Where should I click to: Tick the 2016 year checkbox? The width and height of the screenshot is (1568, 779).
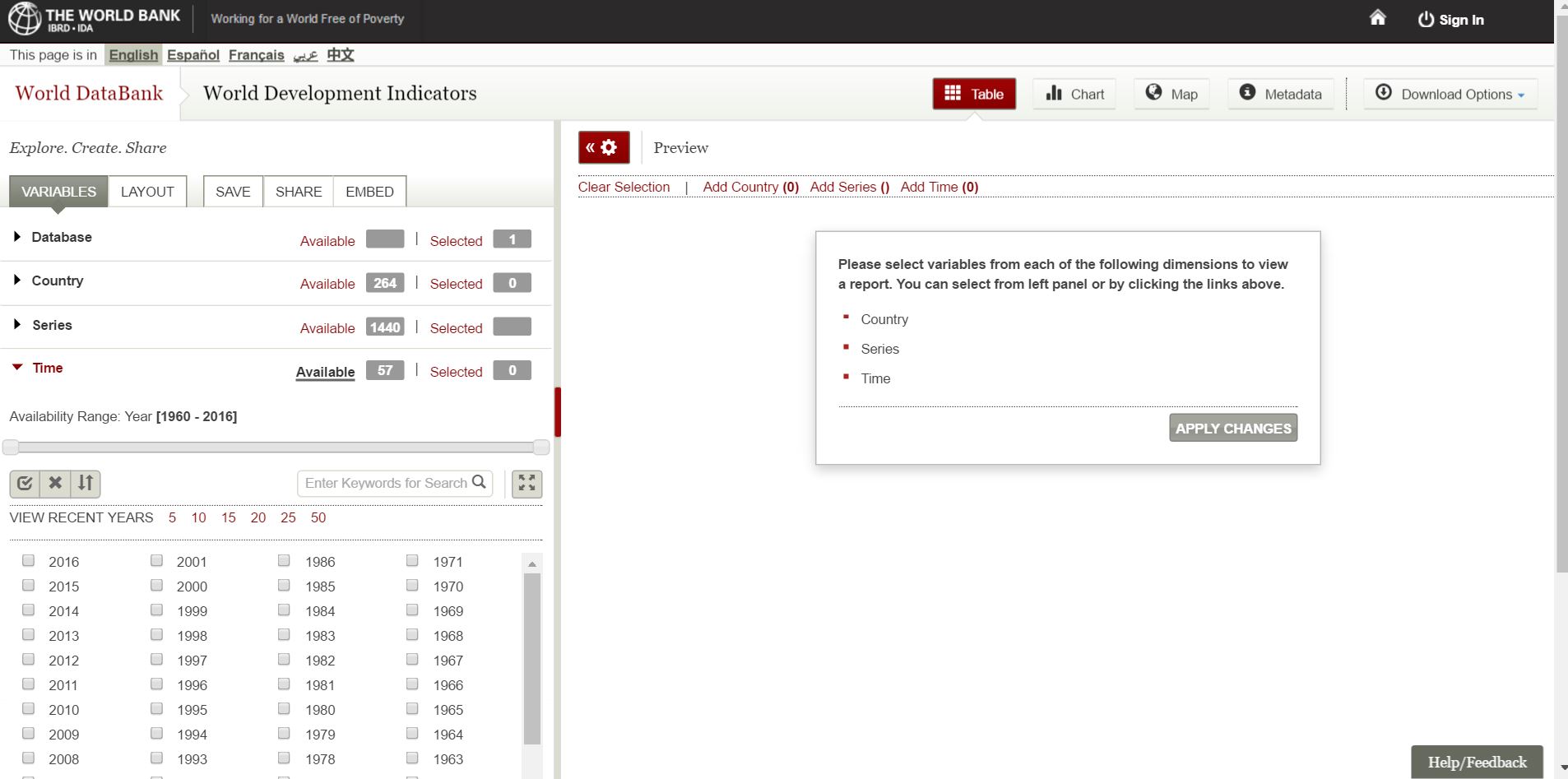29,560
